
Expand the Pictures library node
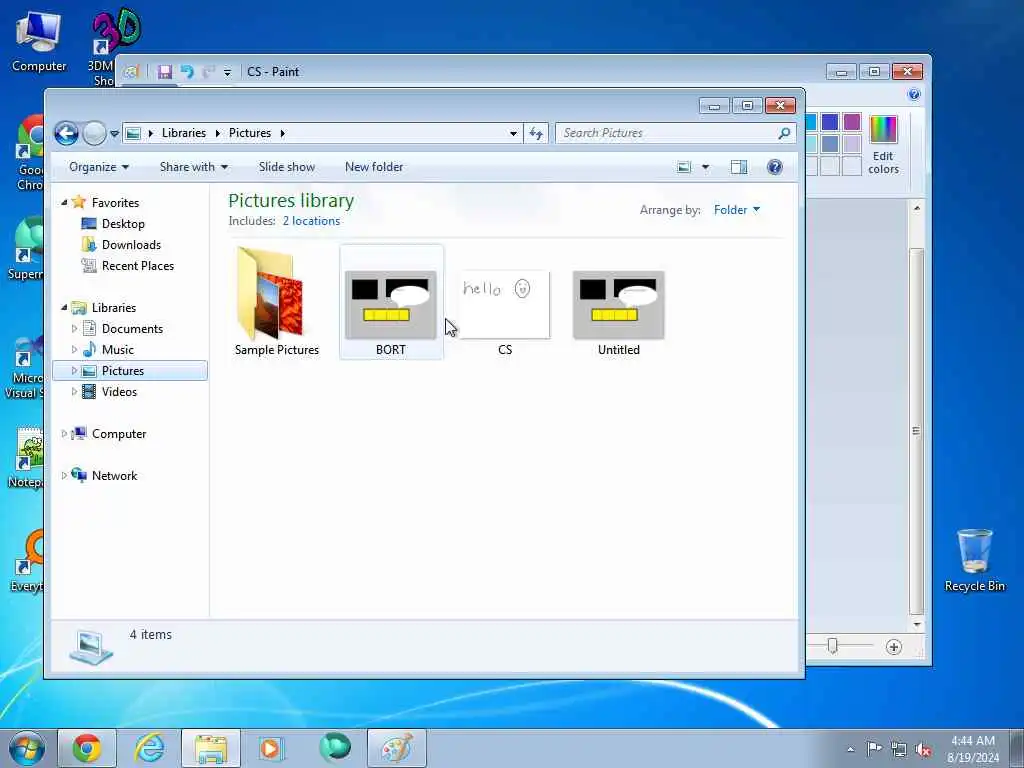pos(74,370)
